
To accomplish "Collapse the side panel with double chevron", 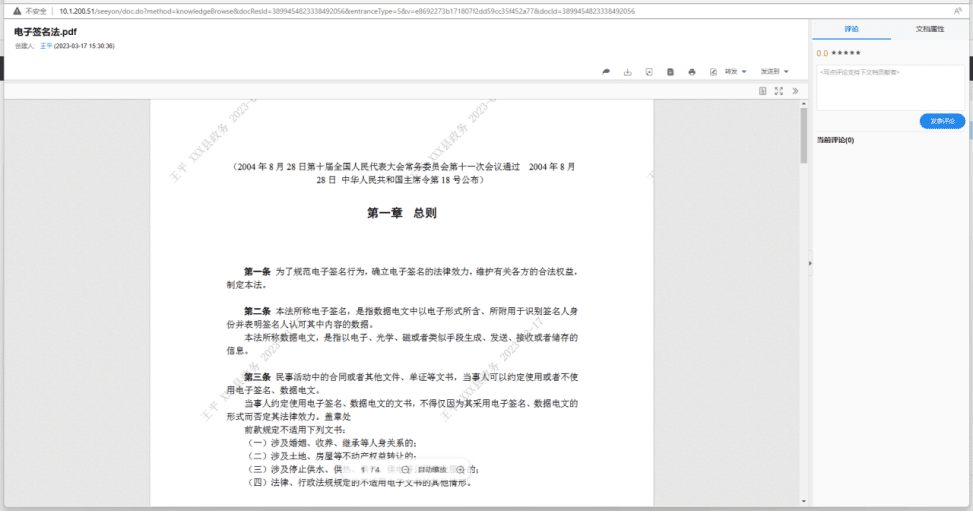I will [795, 91].
